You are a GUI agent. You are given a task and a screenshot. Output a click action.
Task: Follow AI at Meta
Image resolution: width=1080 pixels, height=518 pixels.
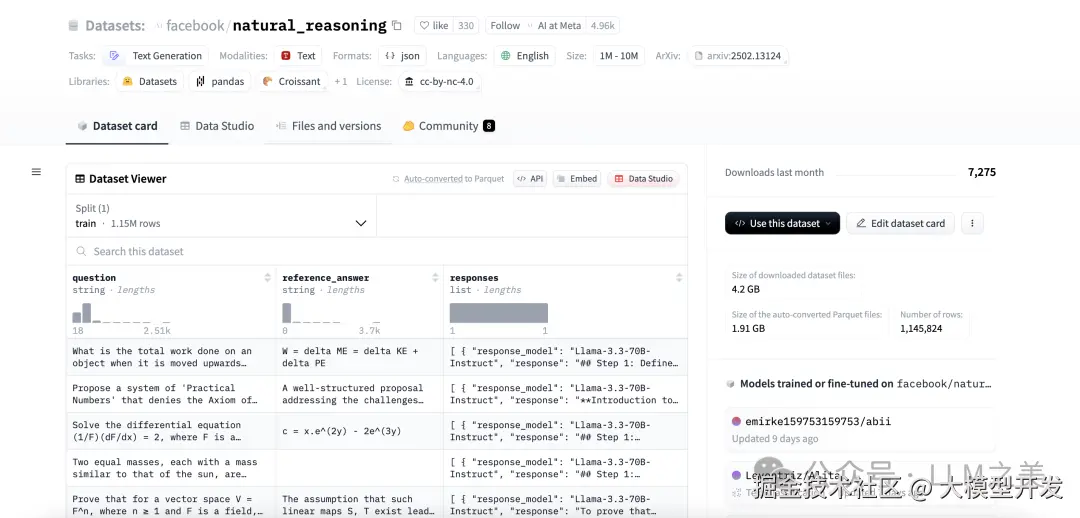505,25
